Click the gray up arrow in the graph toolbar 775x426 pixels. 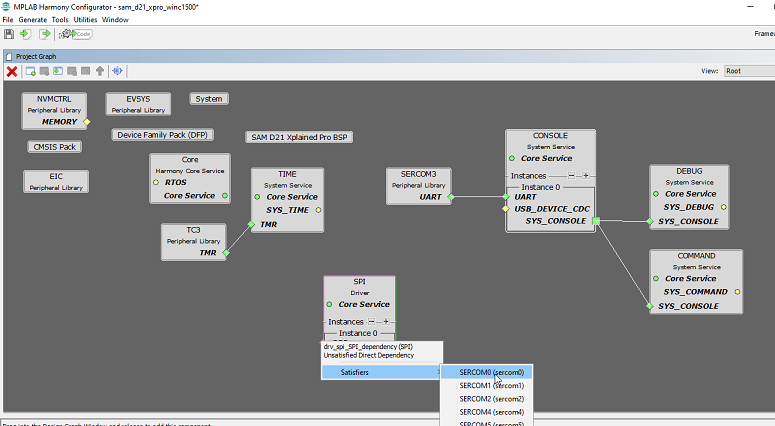[x=100, y=71]
